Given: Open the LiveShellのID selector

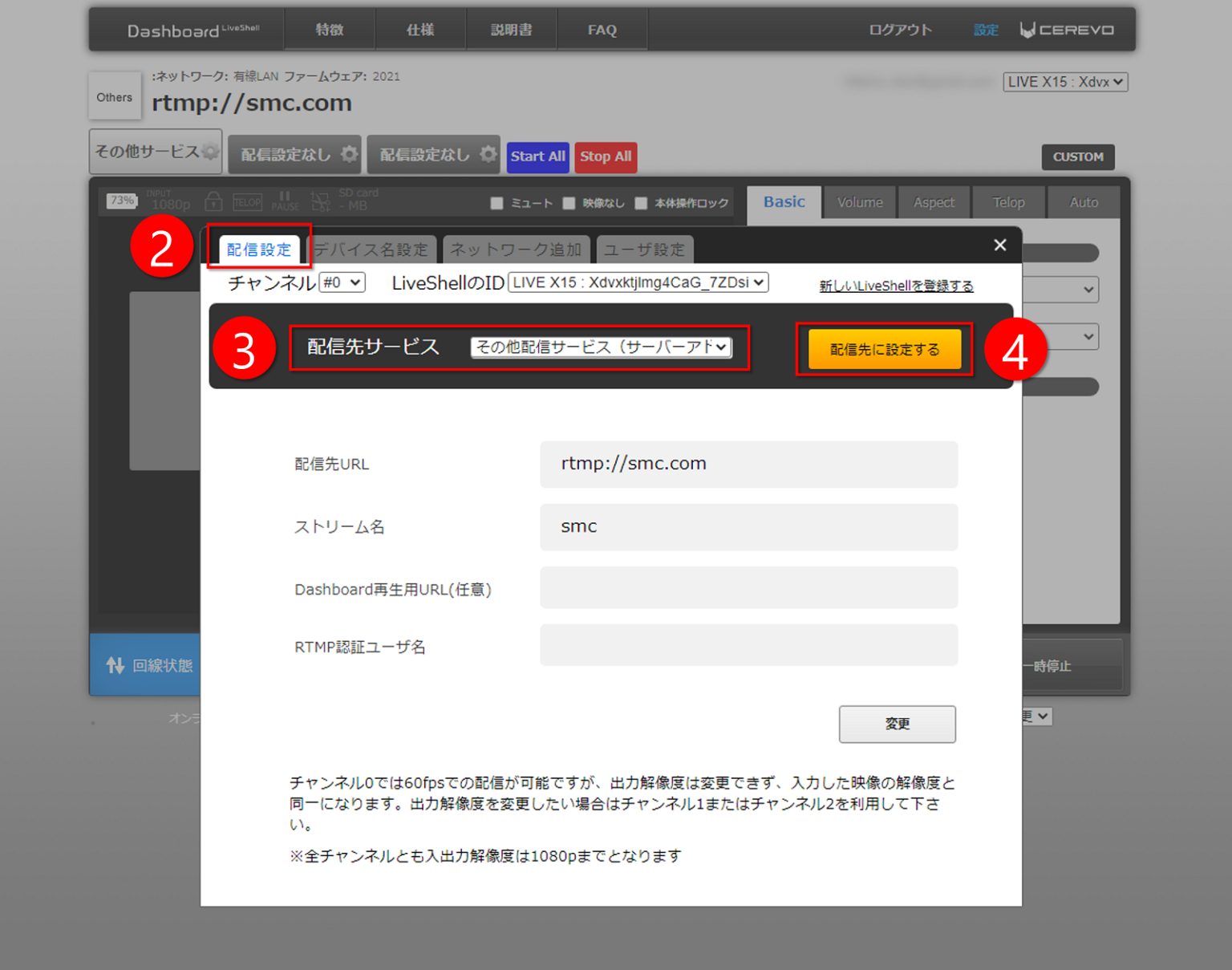Looking at the screenshot, I should (637, 282).
